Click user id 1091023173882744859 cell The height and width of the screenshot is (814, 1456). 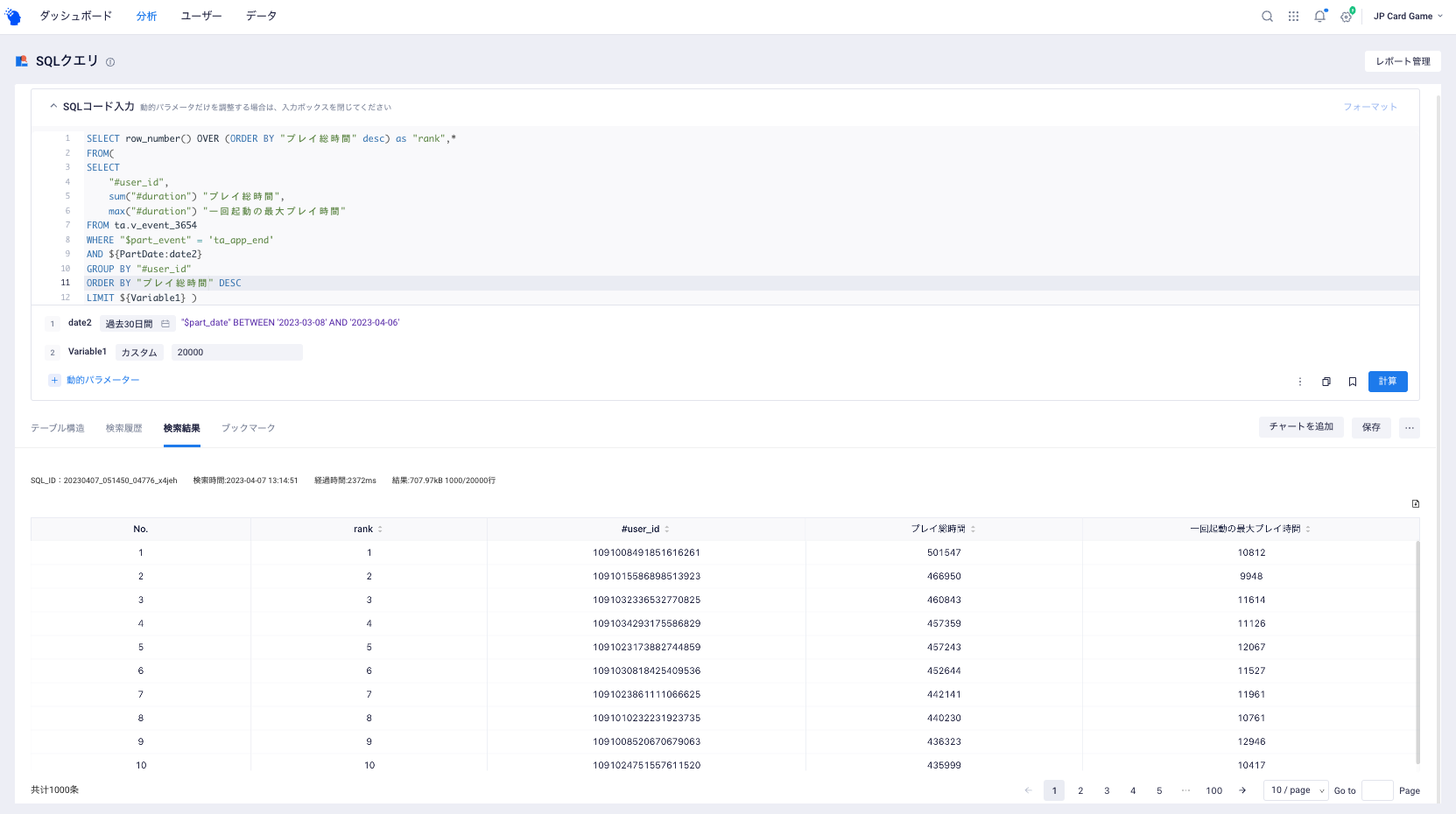click(646, 647)
